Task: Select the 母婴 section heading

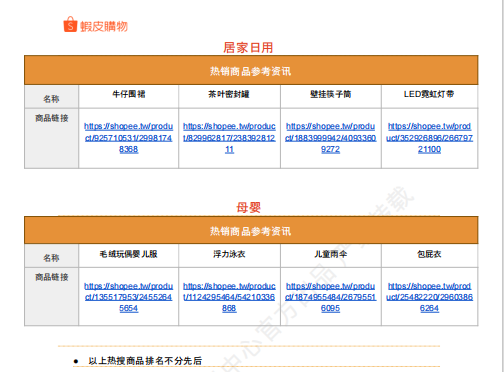Action: coord(248,207)
